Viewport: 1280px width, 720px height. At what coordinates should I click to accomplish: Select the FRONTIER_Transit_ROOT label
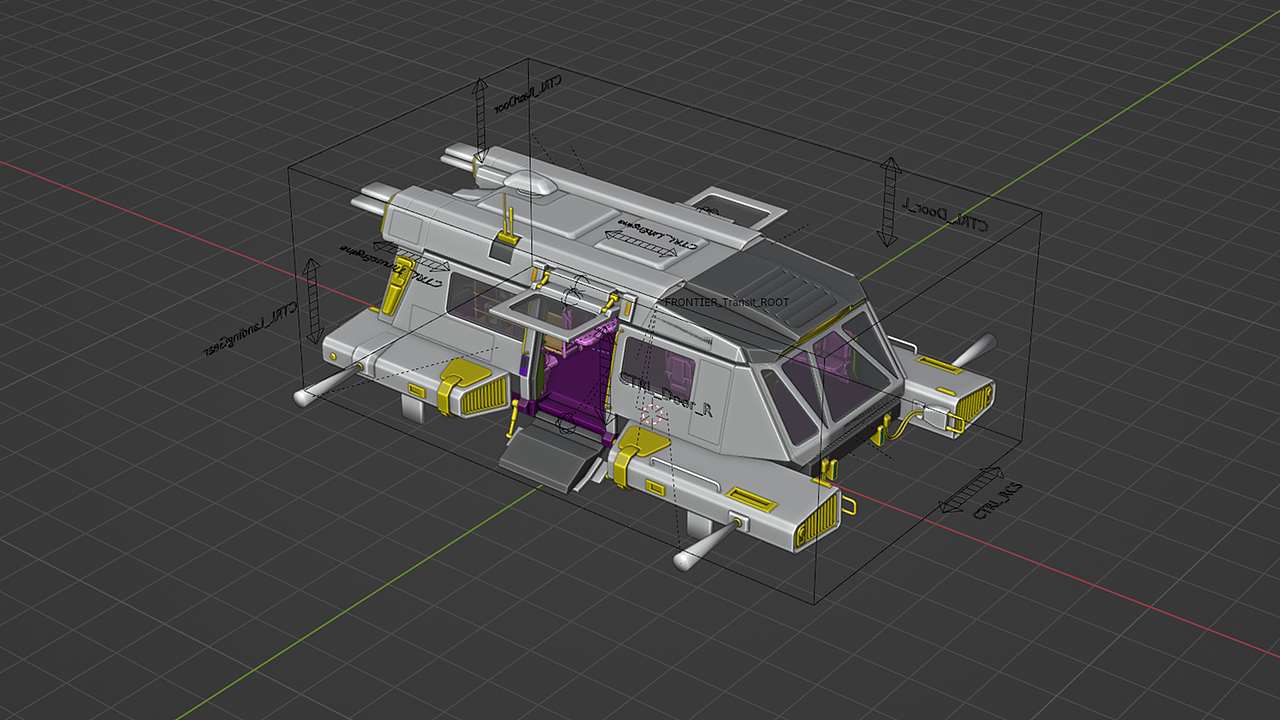pyautogui.click(x=727, y=302)
